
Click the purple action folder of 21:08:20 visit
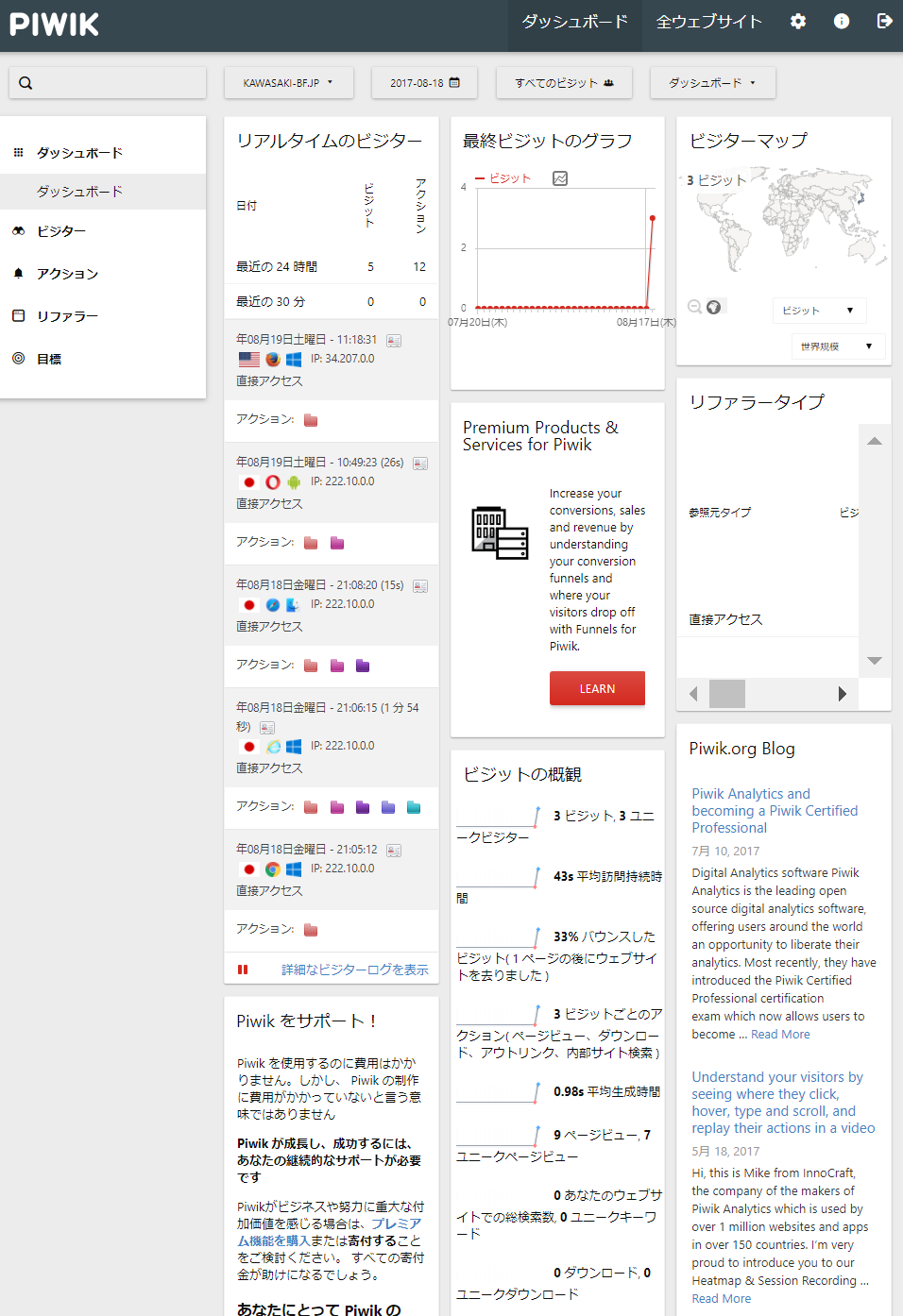point(363,666)
